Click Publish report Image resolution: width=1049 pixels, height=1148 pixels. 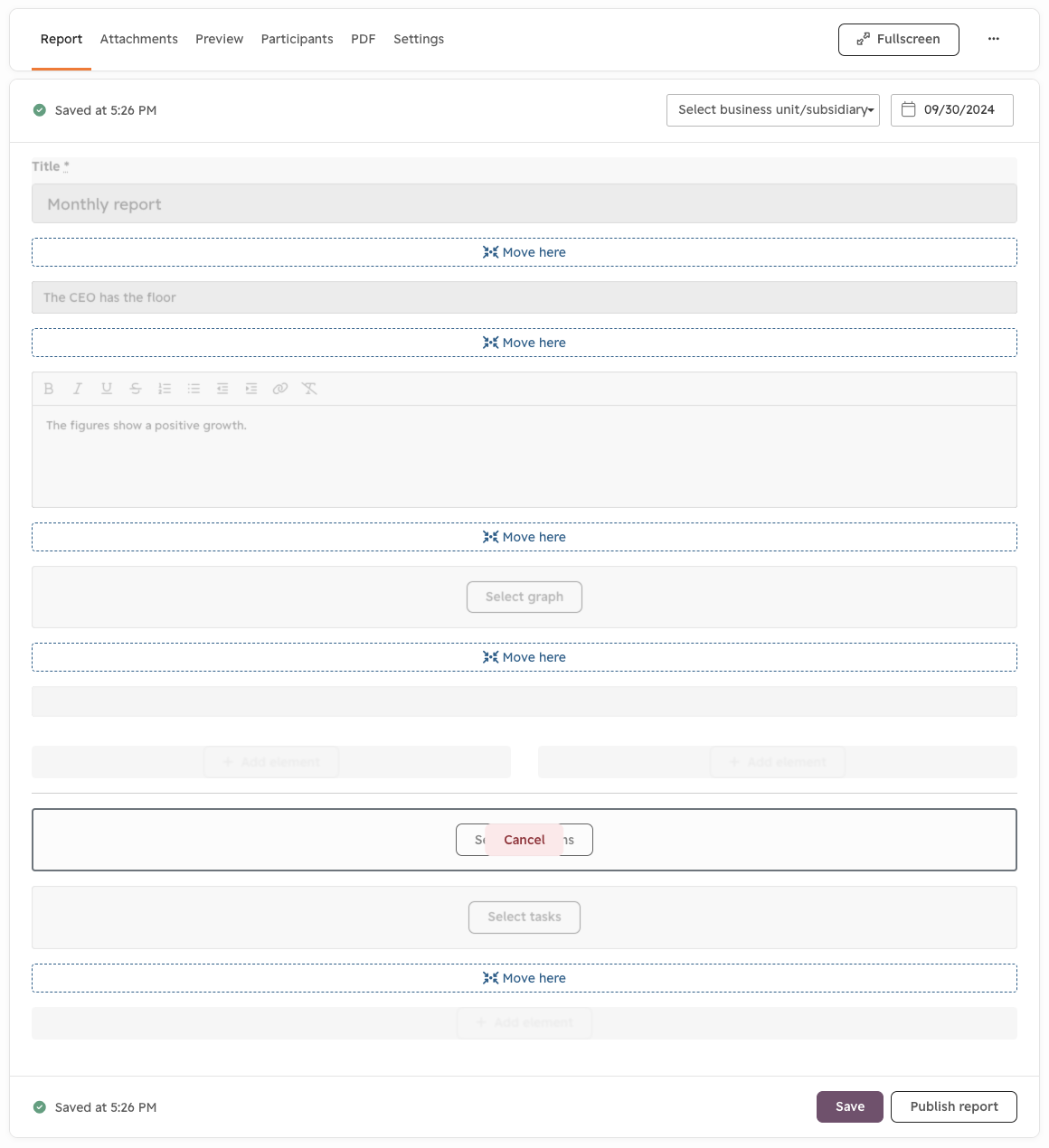coord(954,1107)
